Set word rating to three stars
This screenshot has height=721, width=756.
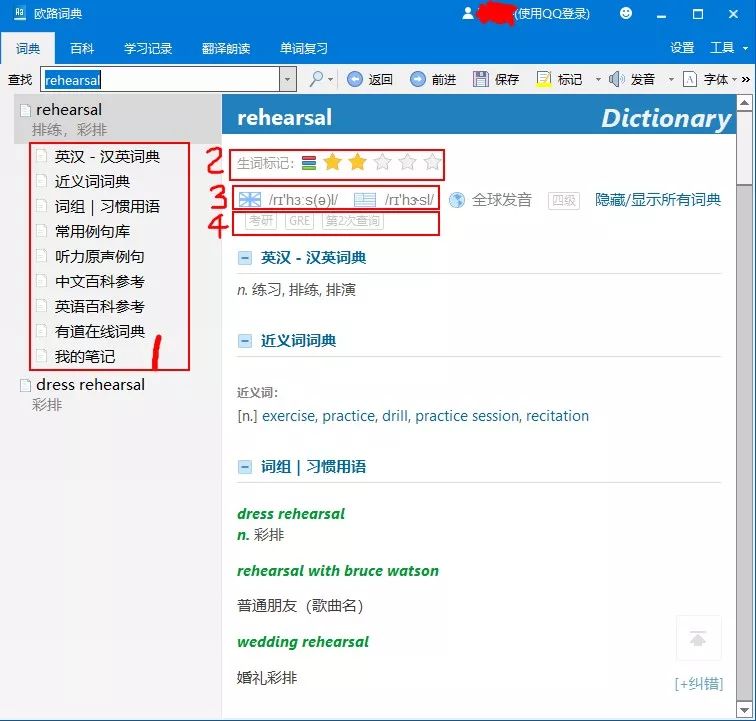click(x=382, y=162)
